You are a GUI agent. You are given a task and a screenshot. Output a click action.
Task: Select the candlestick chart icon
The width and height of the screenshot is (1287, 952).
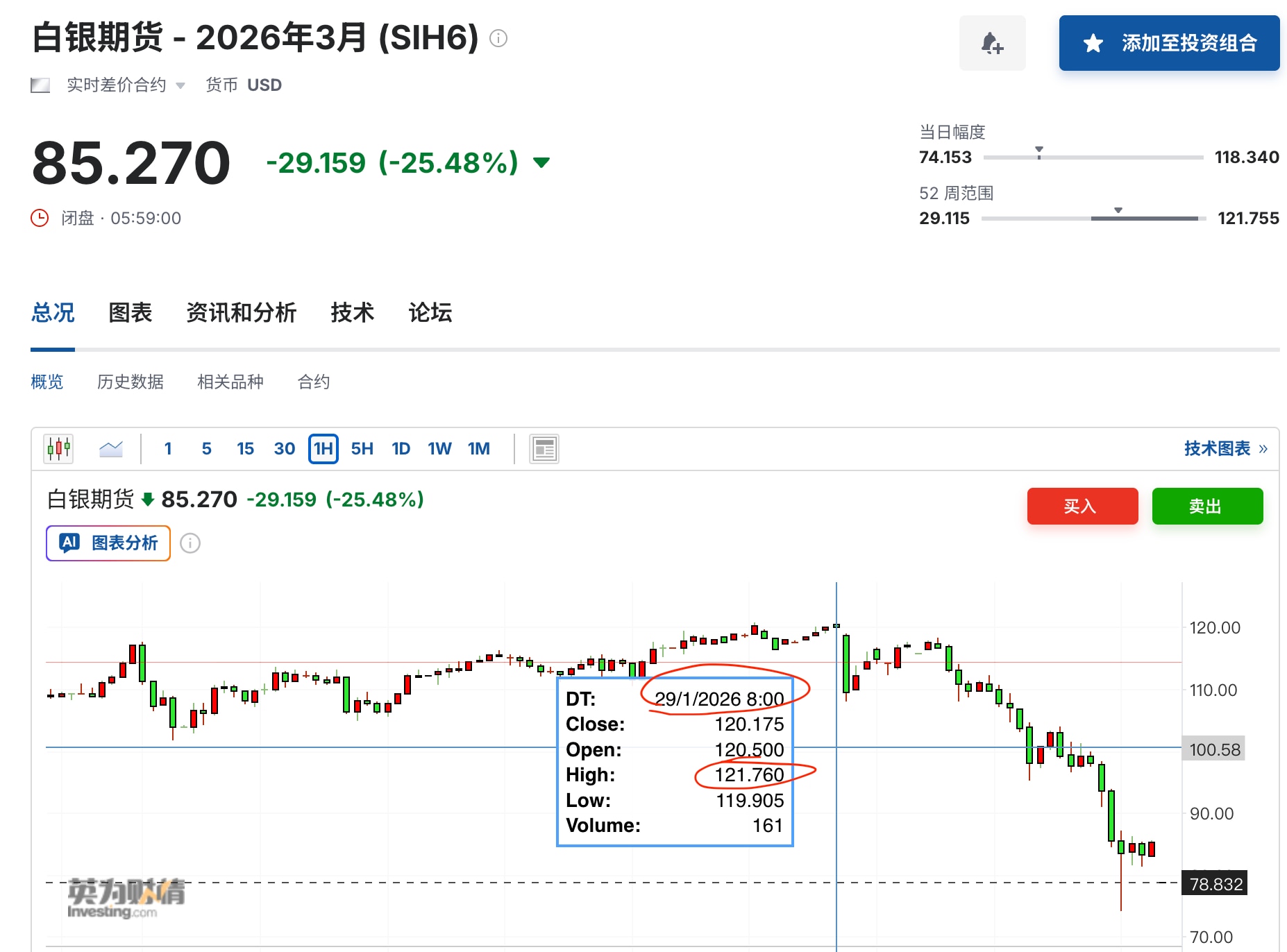[58, 448]
